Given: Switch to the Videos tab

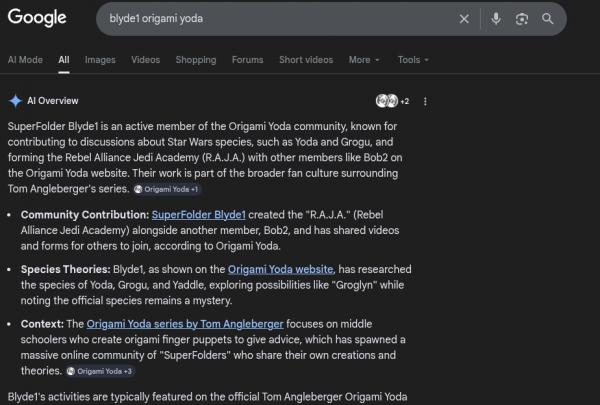Looking at the screenshot, I should pyautogui.click(x=145, y=60).
